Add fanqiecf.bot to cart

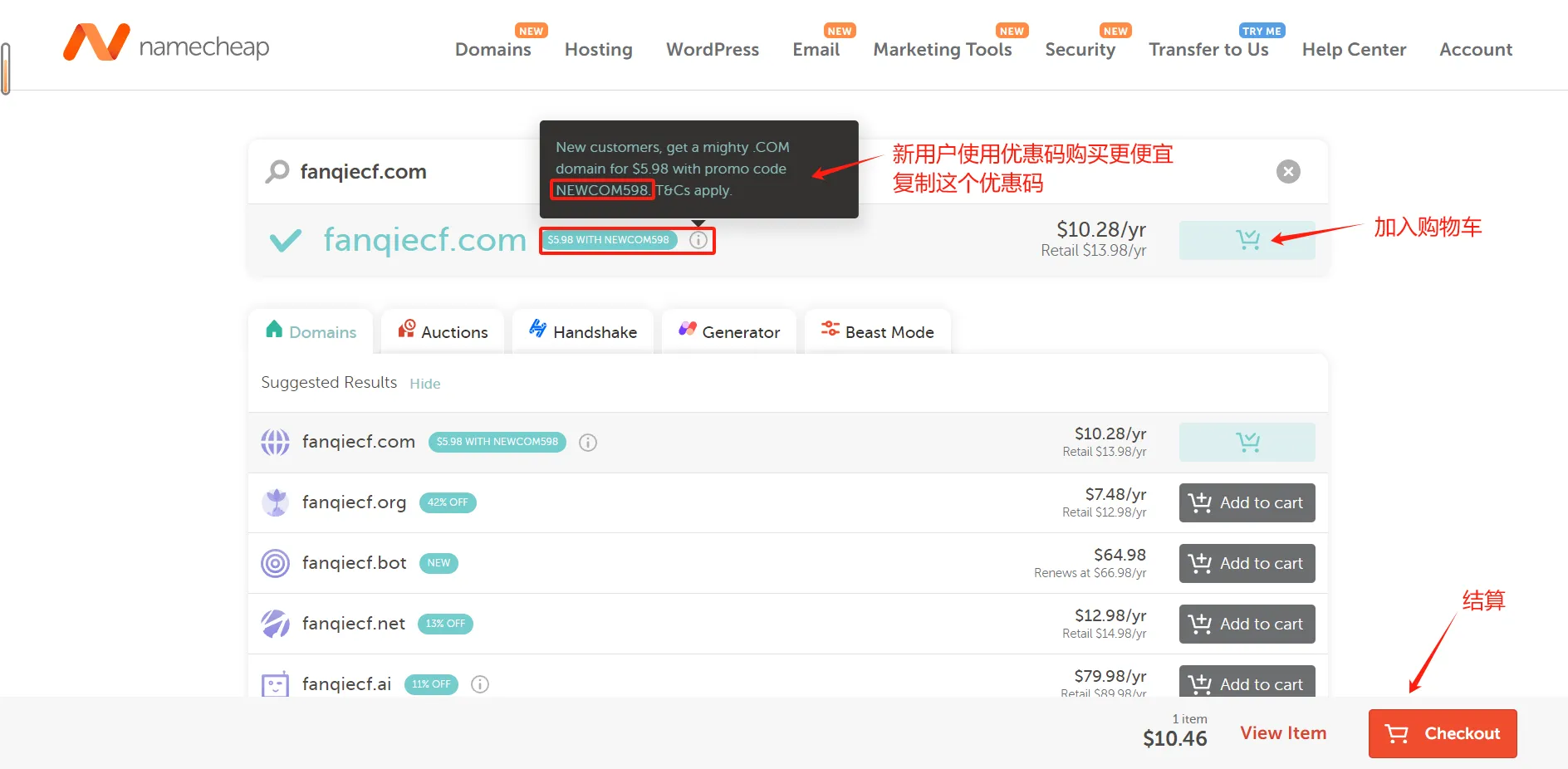1247,563
